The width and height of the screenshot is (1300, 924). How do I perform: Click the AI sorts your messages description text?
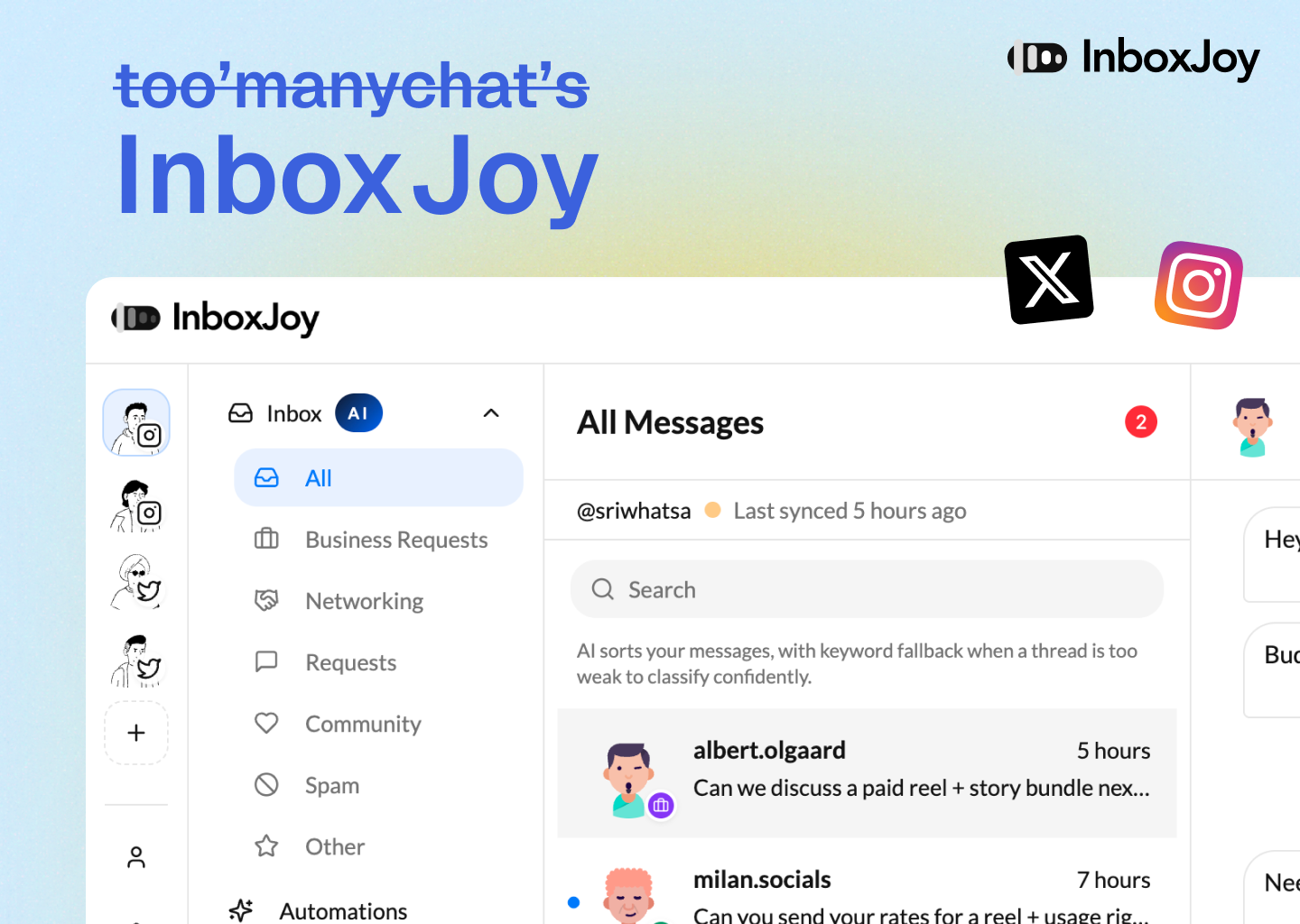coord(857,663)
